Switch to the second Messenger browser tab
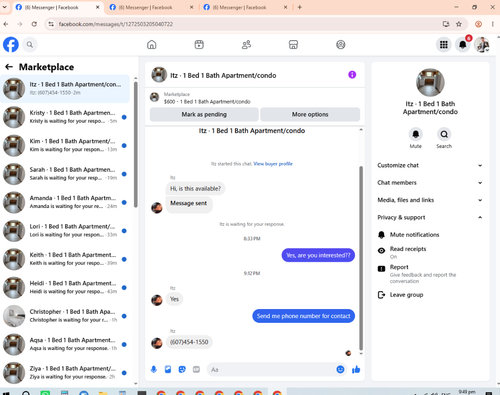 tap(152, 7)
